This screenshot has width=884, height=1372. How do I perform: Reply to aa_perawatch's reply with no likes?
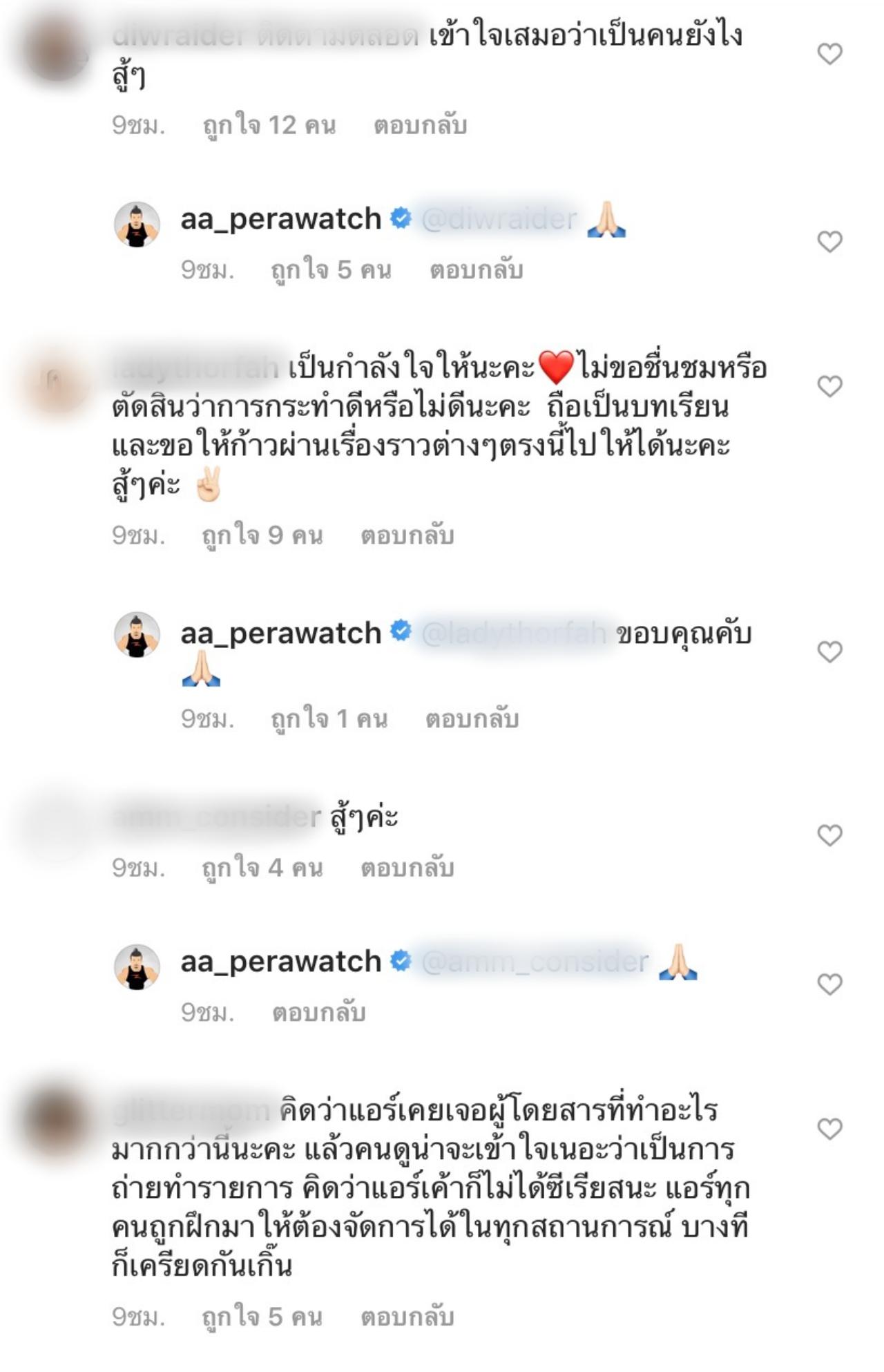pos(318,1013)
